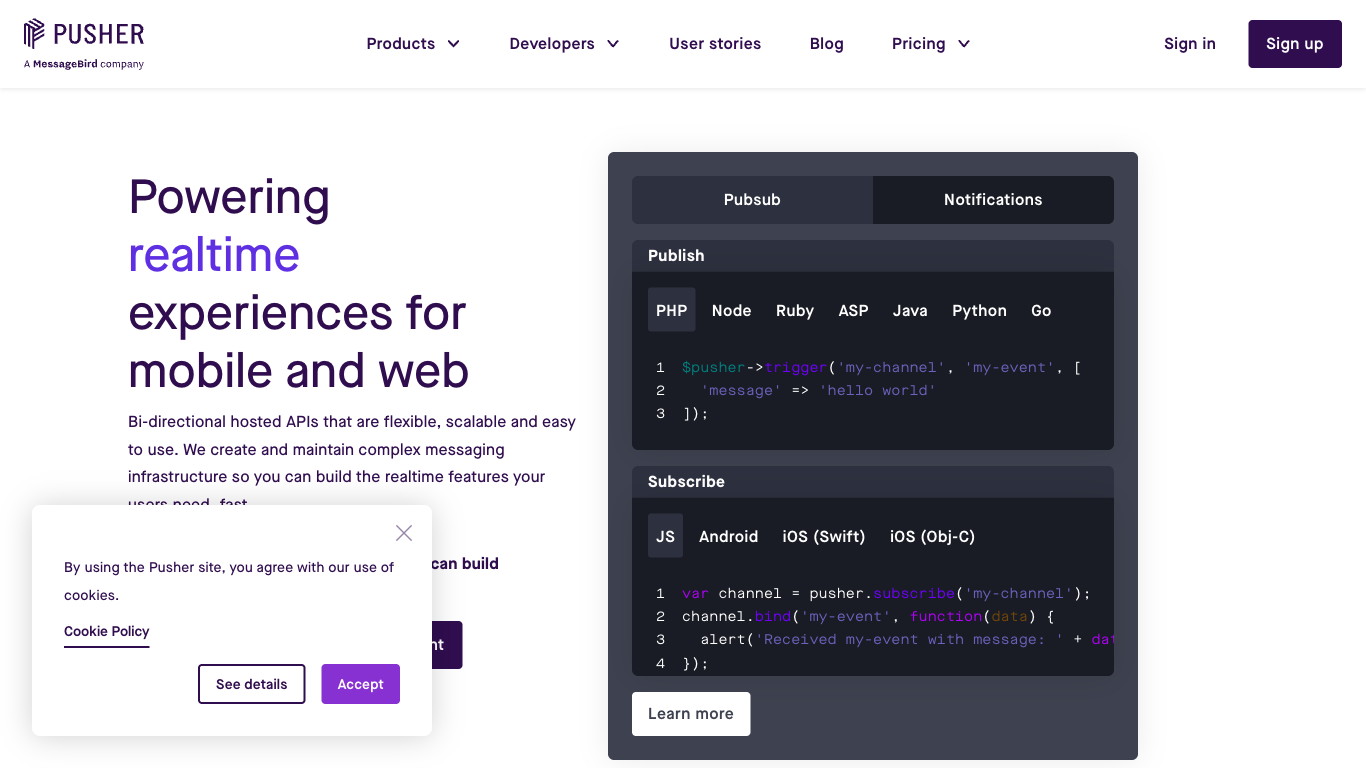Expand the Products dropdown chevron
This screenshot has height=768, width=1366.
pyautogui.click(x=453, y=44)
